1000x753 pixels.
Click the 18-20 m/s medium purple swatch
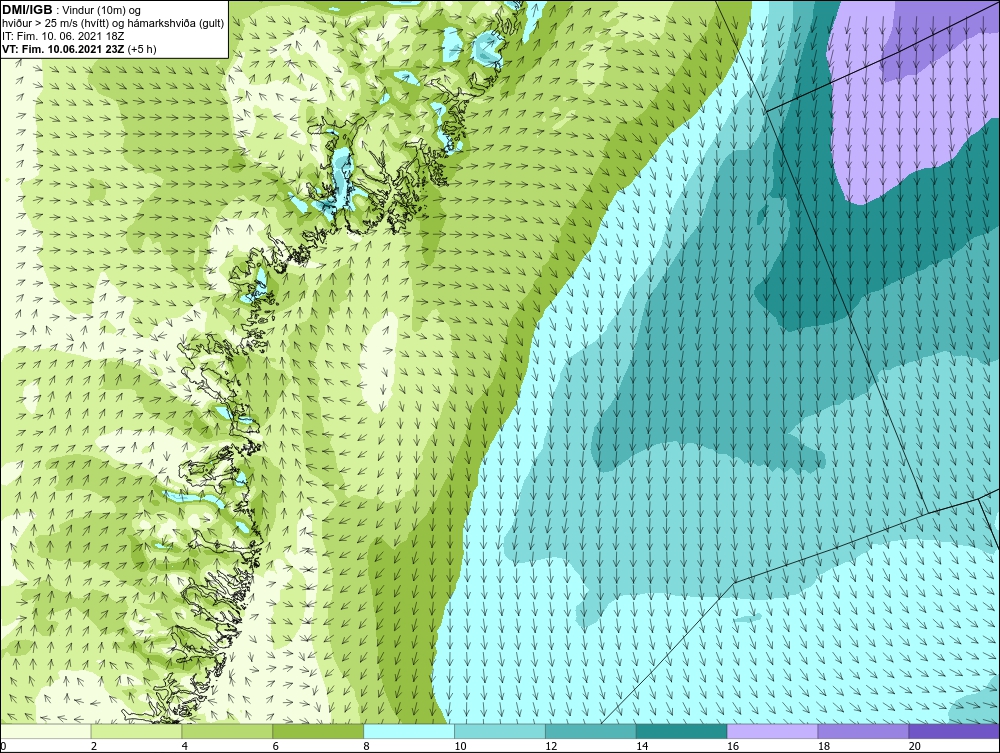[864, 731]
